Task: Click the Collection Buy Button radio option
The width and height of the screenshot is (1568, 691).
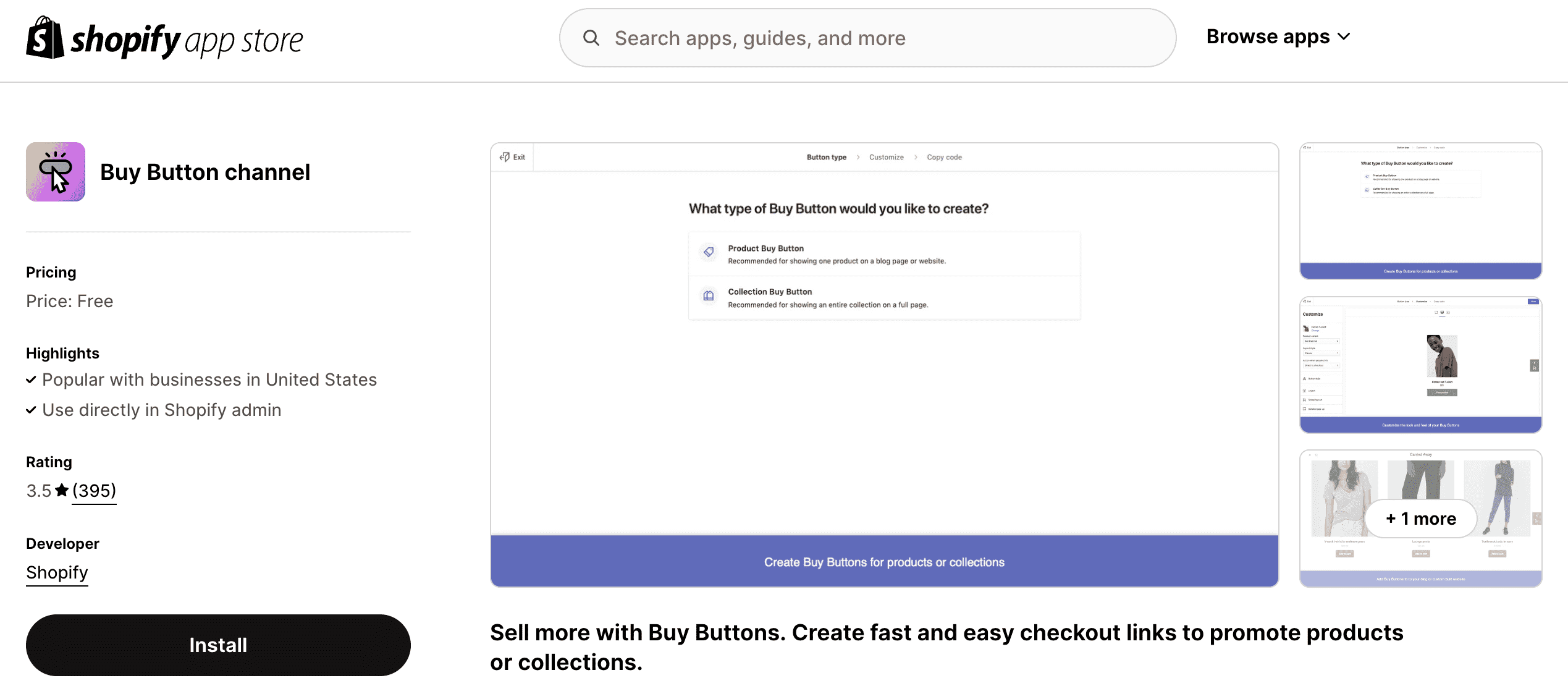Action: [x=885, y=297]
